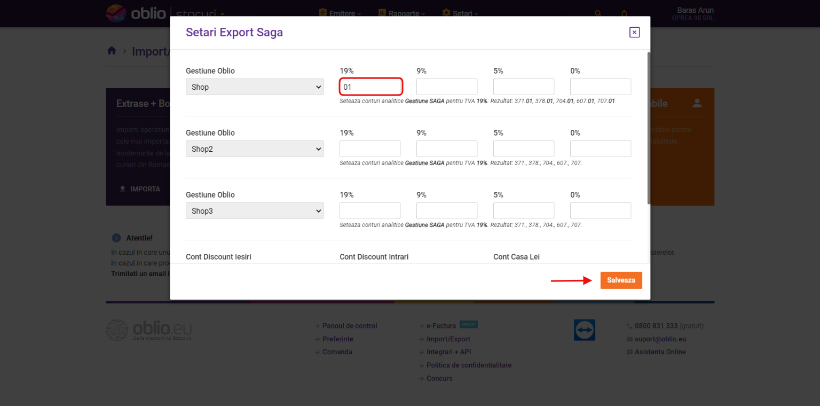Open the Integrari + API footer link
This screenshot has width=820, height=406.
pyautogui.click(x=449, y=352)
